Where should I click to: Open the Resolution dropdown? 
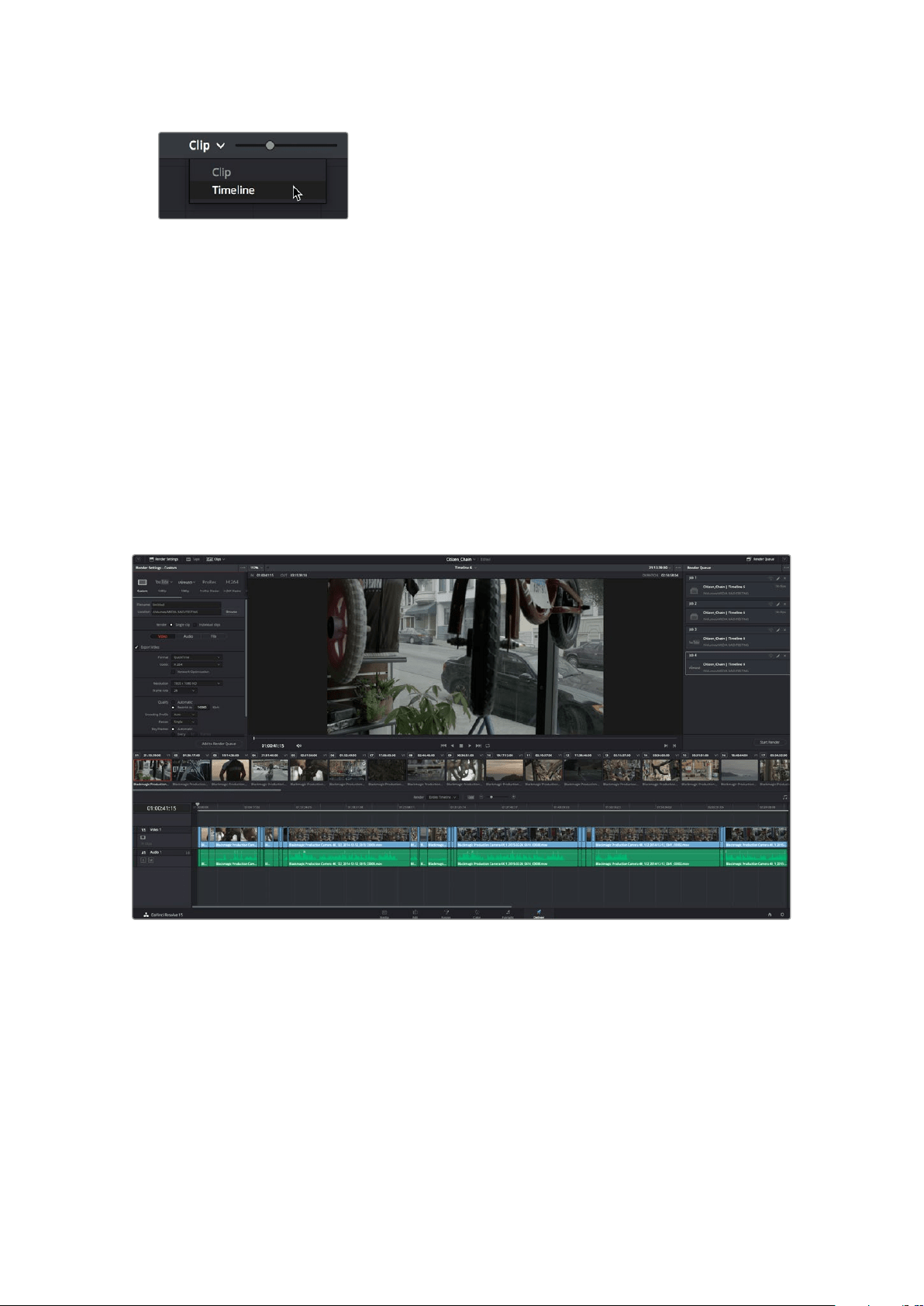tap(196, 684)
